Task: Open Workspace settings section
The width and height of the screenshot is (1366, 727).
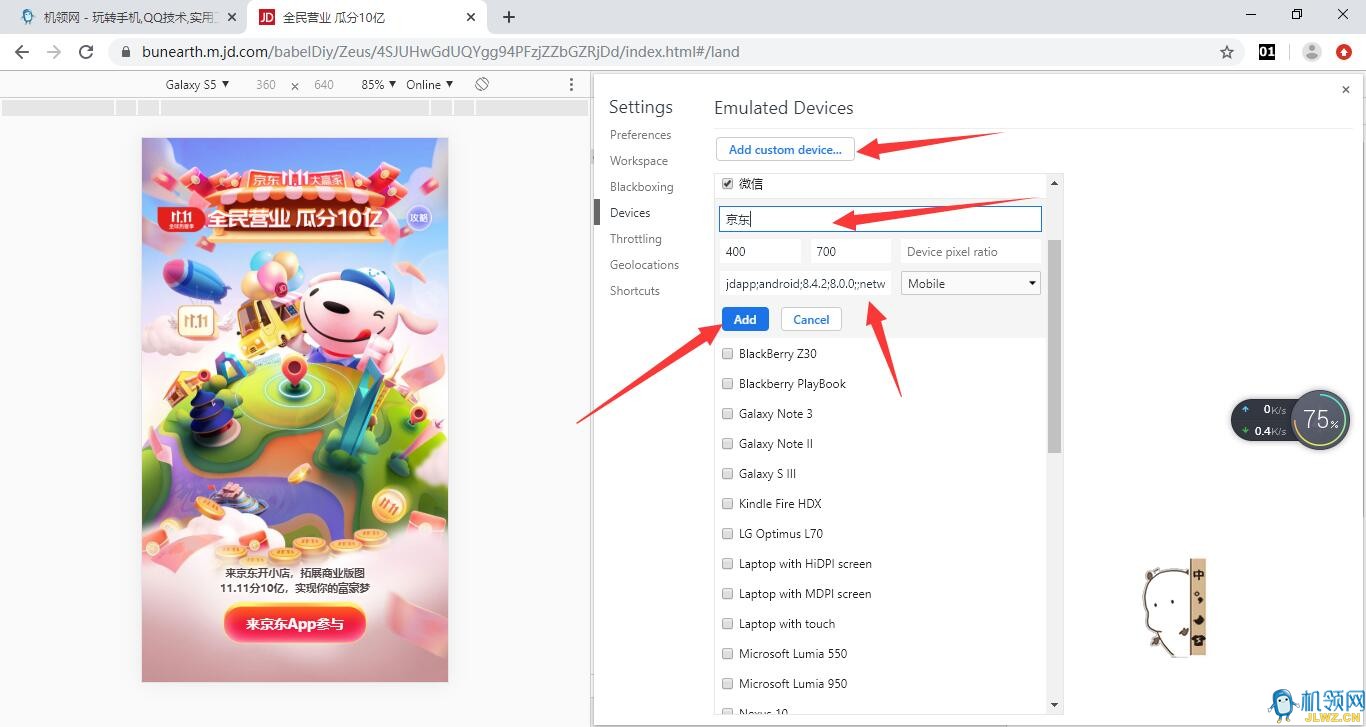Action: (x=639, y=161)
